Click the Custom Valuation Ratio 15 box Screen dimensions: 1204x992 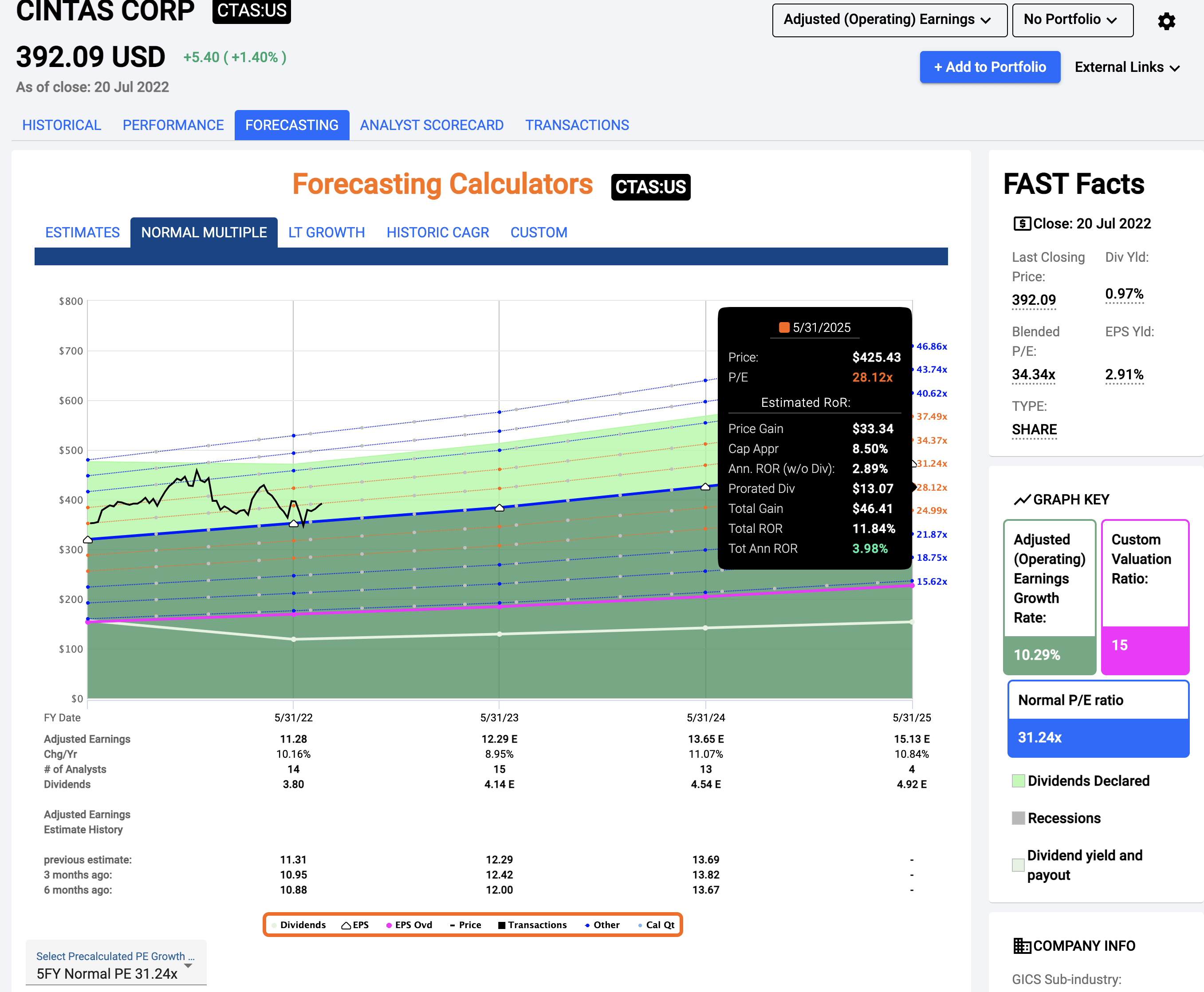click(x=1145, y=597)
